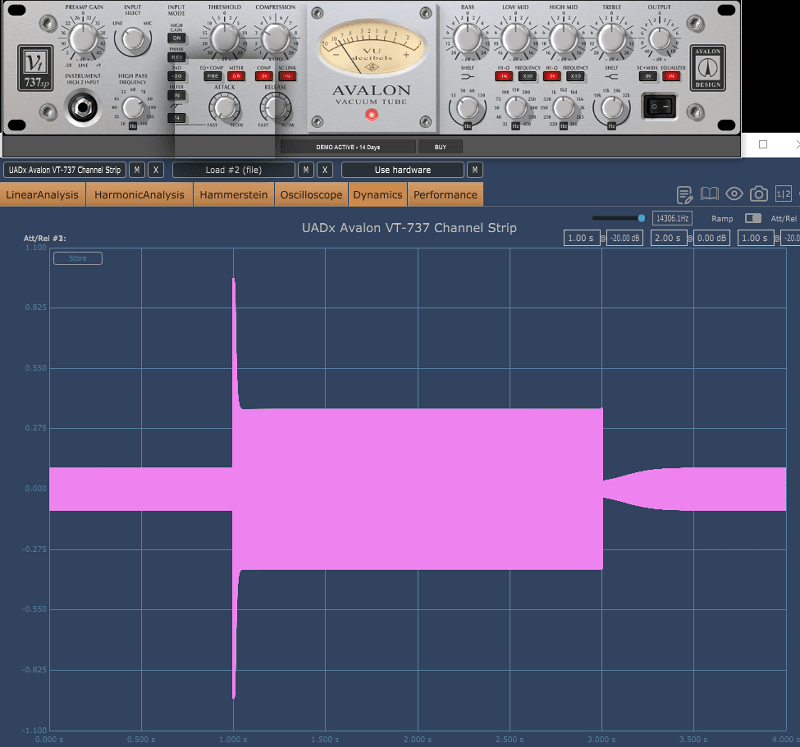
Task: Toggle the eye visibility icon in toolbar
Action: 734,194
